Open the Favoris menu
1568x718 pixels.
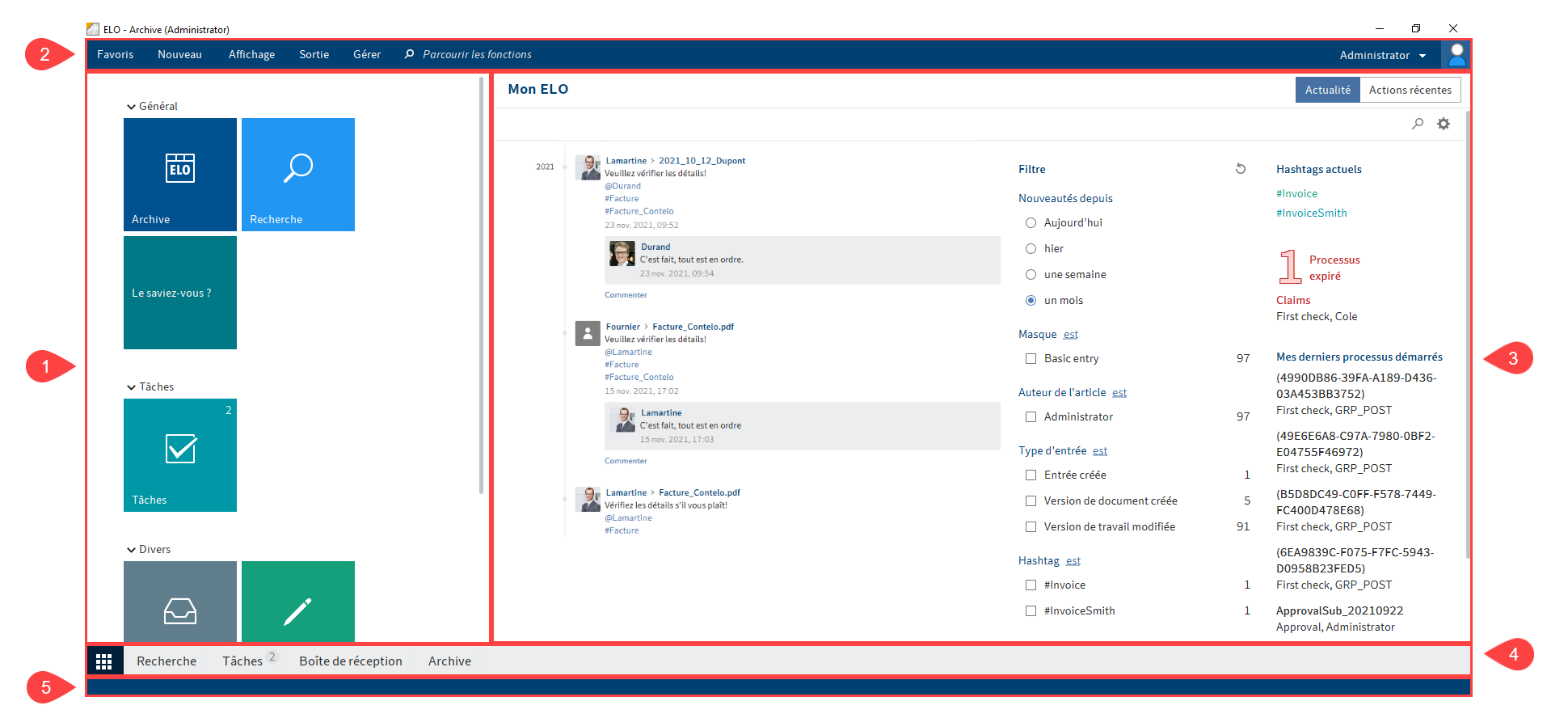tap(116, 54)
